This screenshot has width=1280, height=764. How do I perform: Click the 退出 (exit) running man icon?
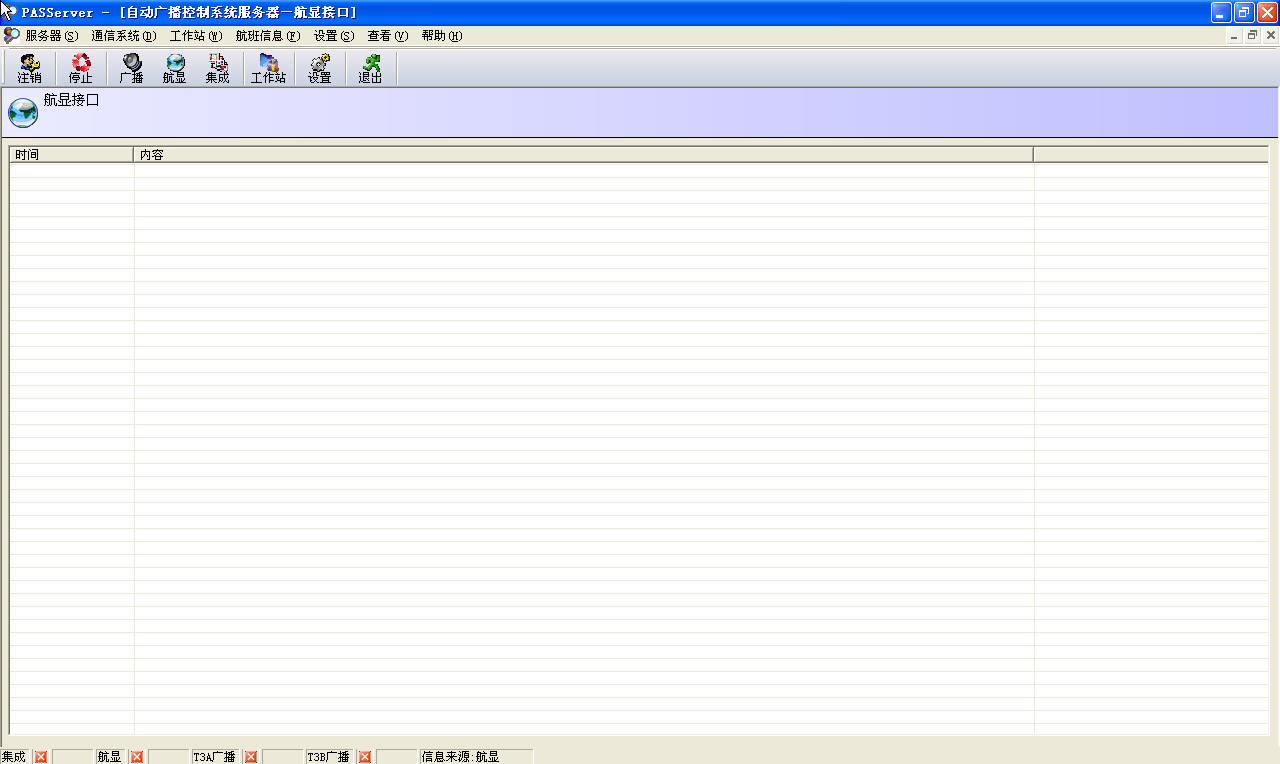pos(370,68)
